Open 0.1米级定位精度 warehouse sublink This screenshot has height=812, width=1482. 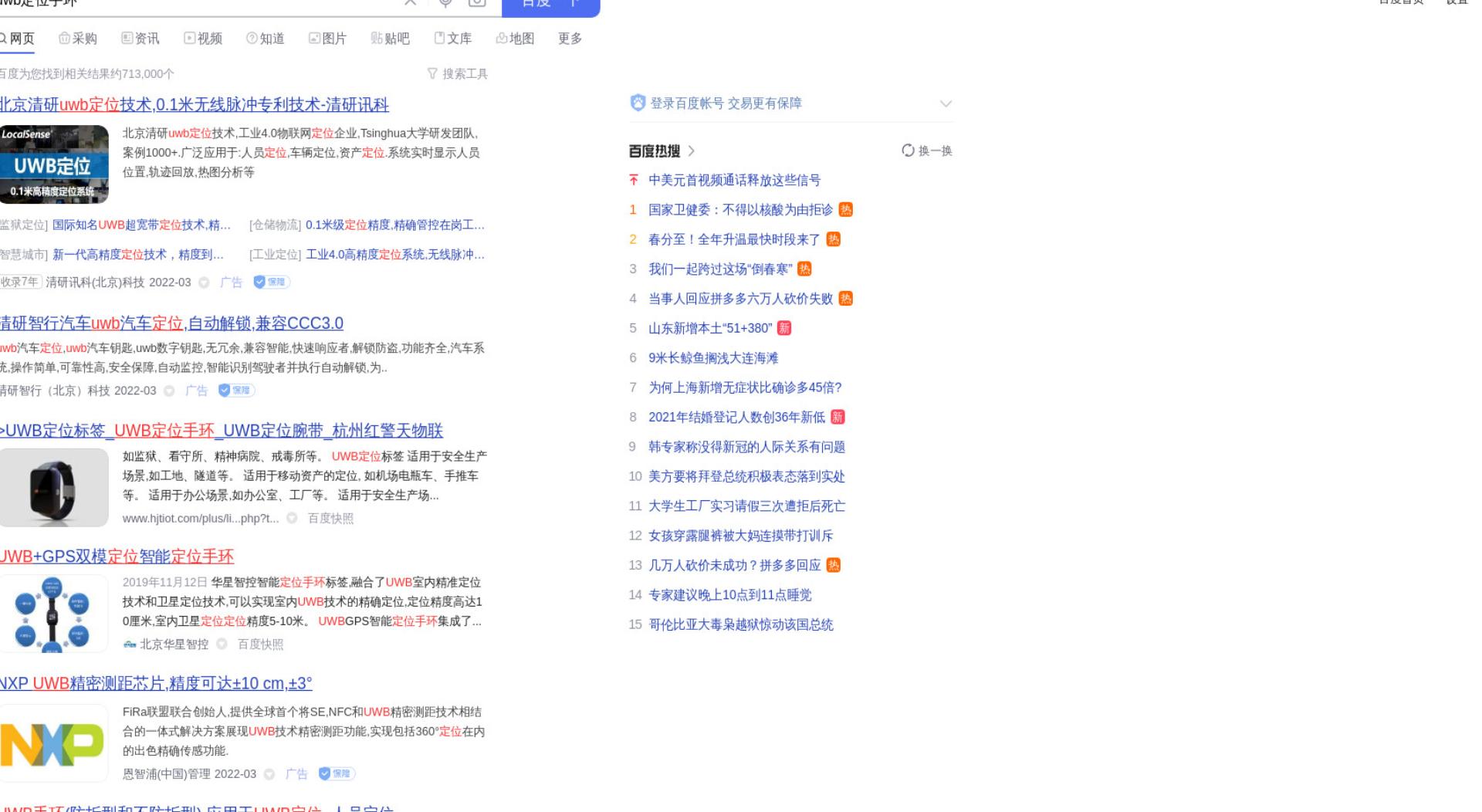tap(395, 225)
